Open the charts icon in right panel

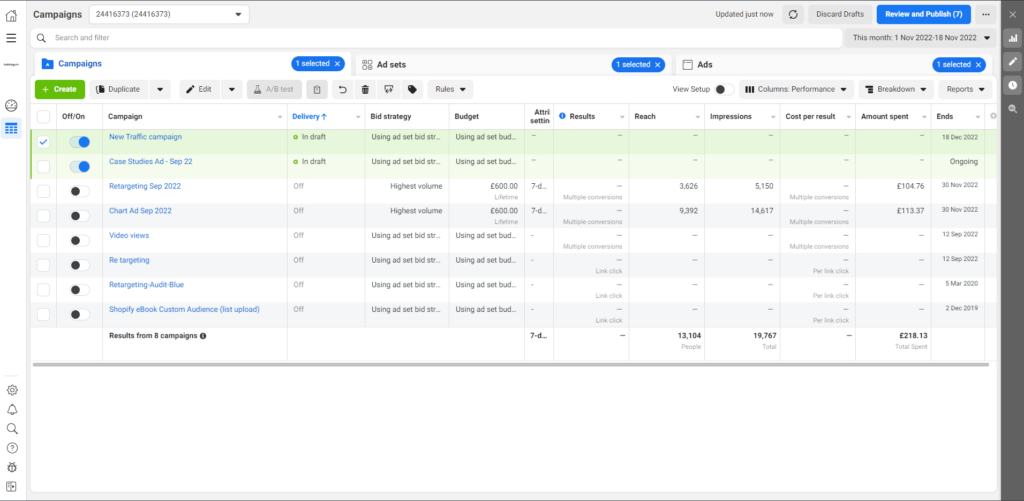pyautogui.click(x=1013, y=39)
